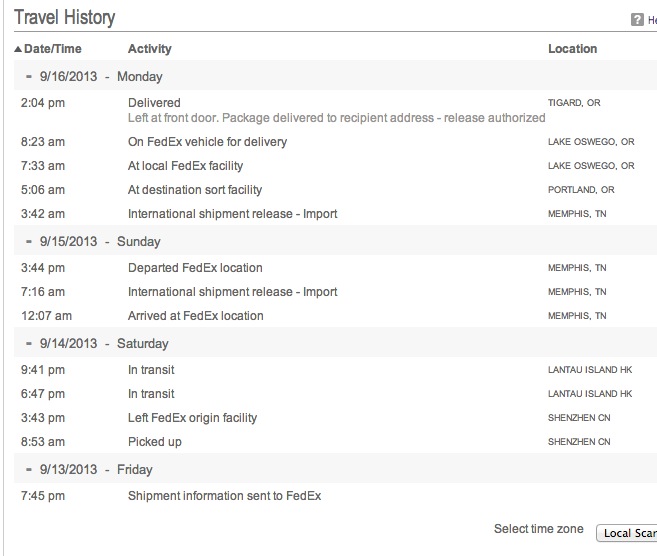Click the Travel History heading
The image size is (657, 556).
coord(65,18)
